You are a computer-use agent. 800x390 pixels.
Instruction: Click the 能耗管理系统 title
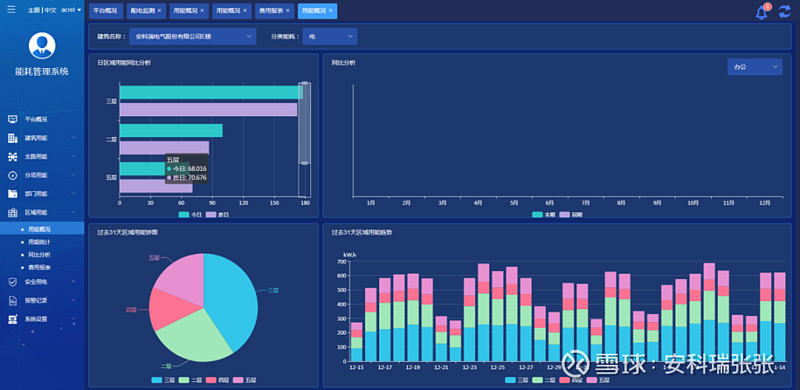tap(42, 71)
